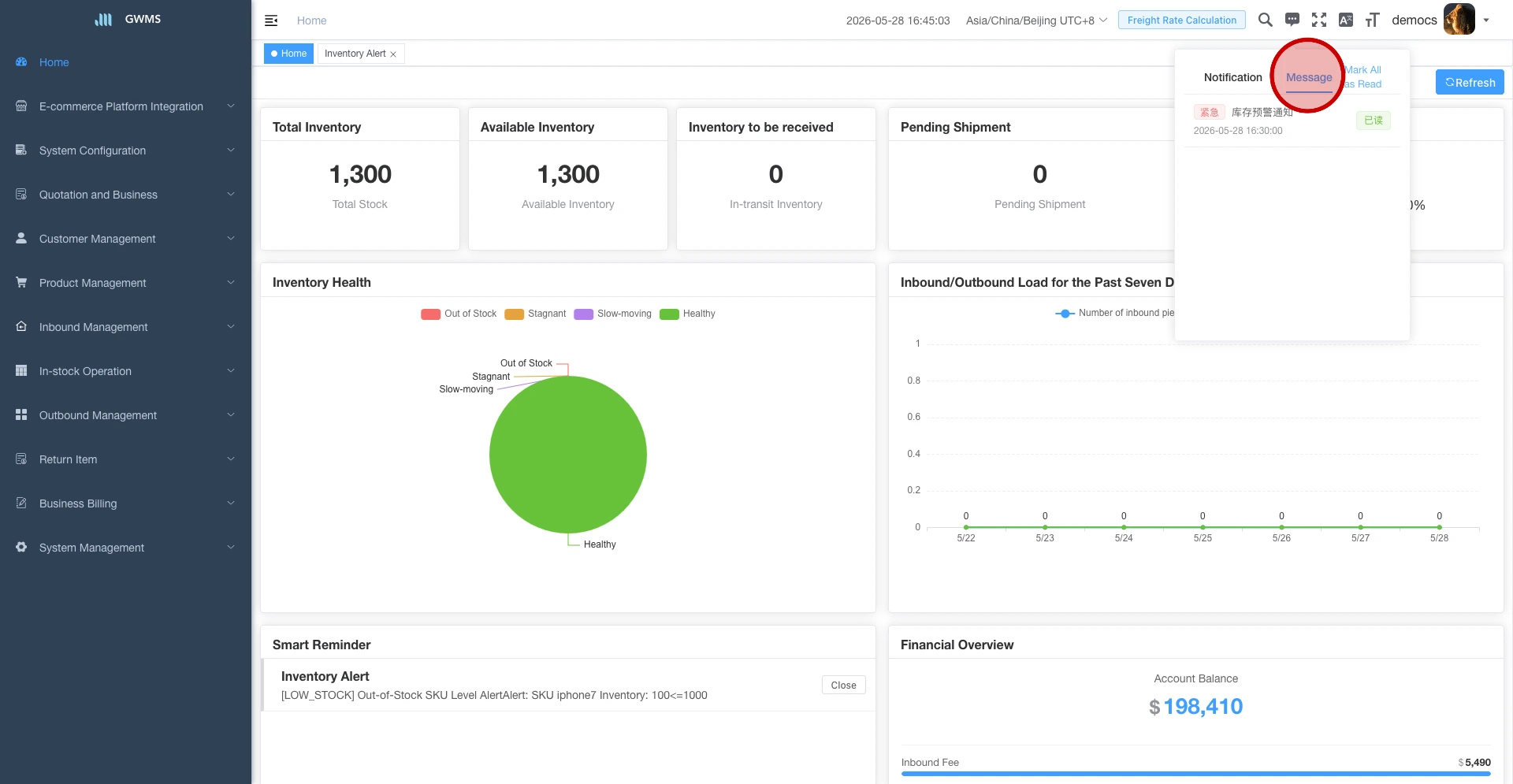Click the democs user avatar
The image size is (1513, 784).
pyautogui.click(x=1459, y=20)
